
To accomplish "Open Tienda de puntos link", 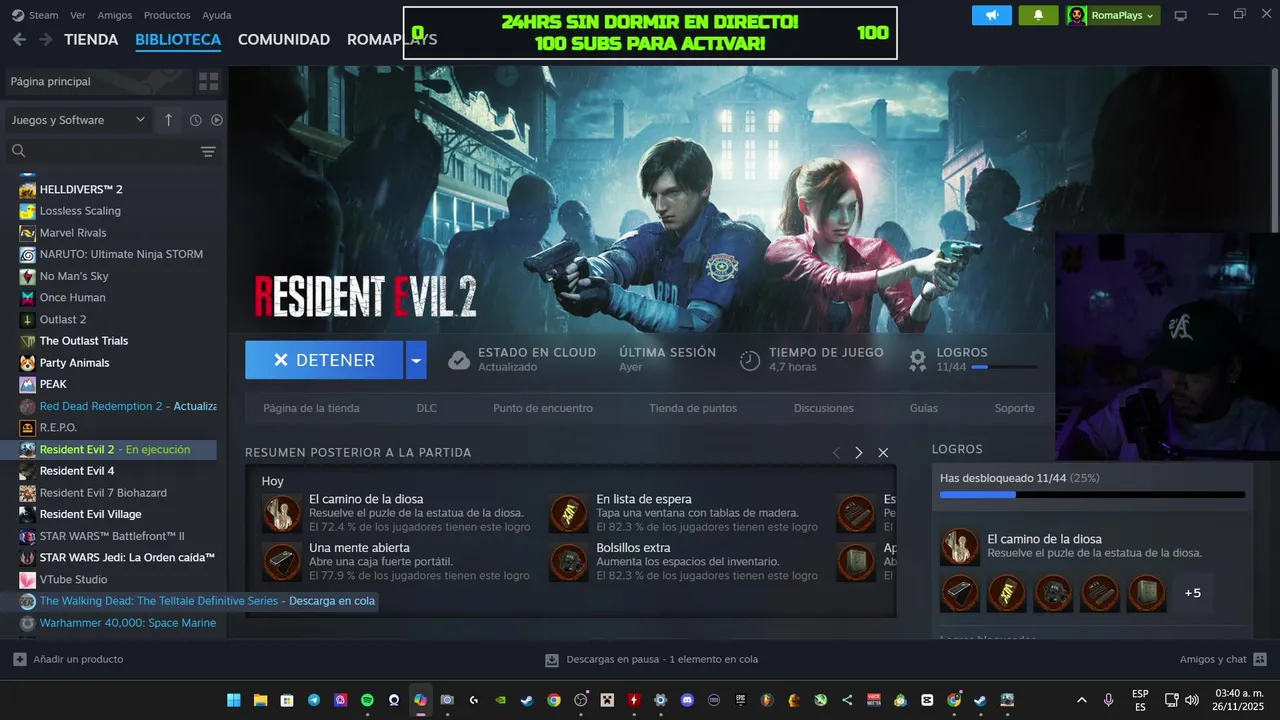I will (693, 408).
